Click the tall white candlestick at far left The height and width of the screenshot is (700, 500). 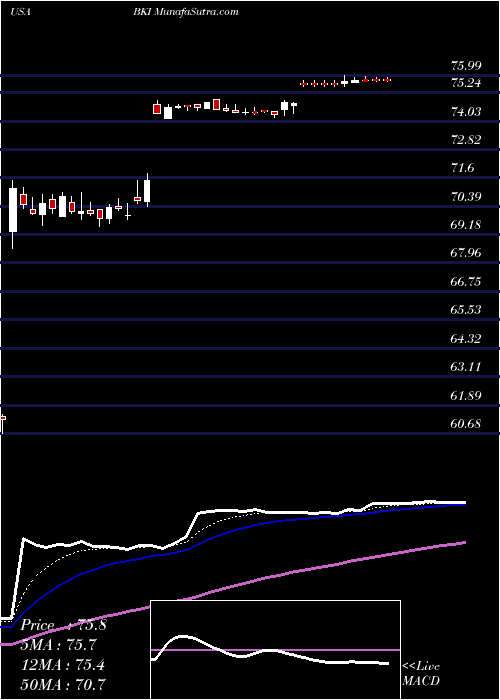(13, 210)
